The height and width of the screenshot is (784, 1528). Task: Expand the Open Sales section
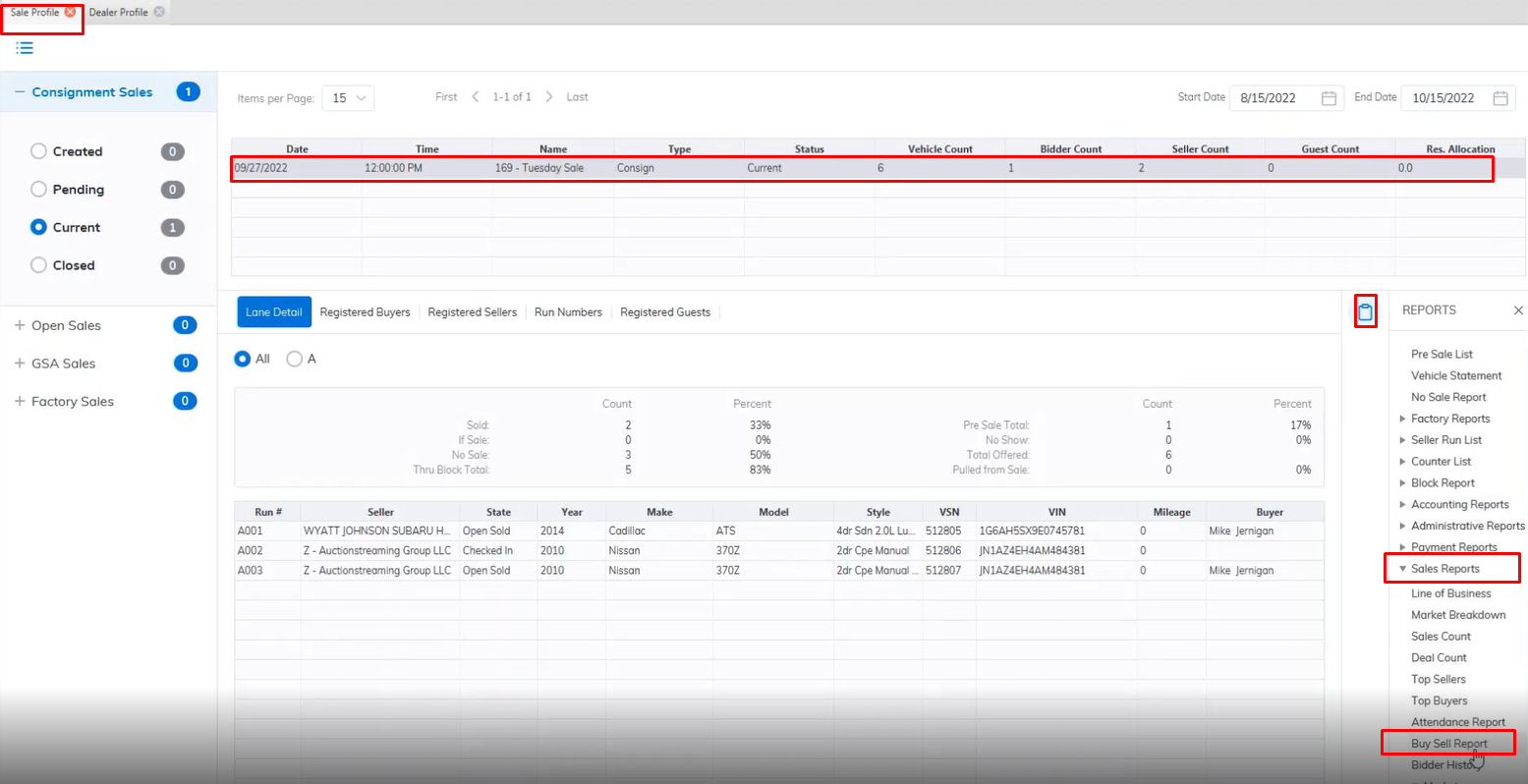20,325
